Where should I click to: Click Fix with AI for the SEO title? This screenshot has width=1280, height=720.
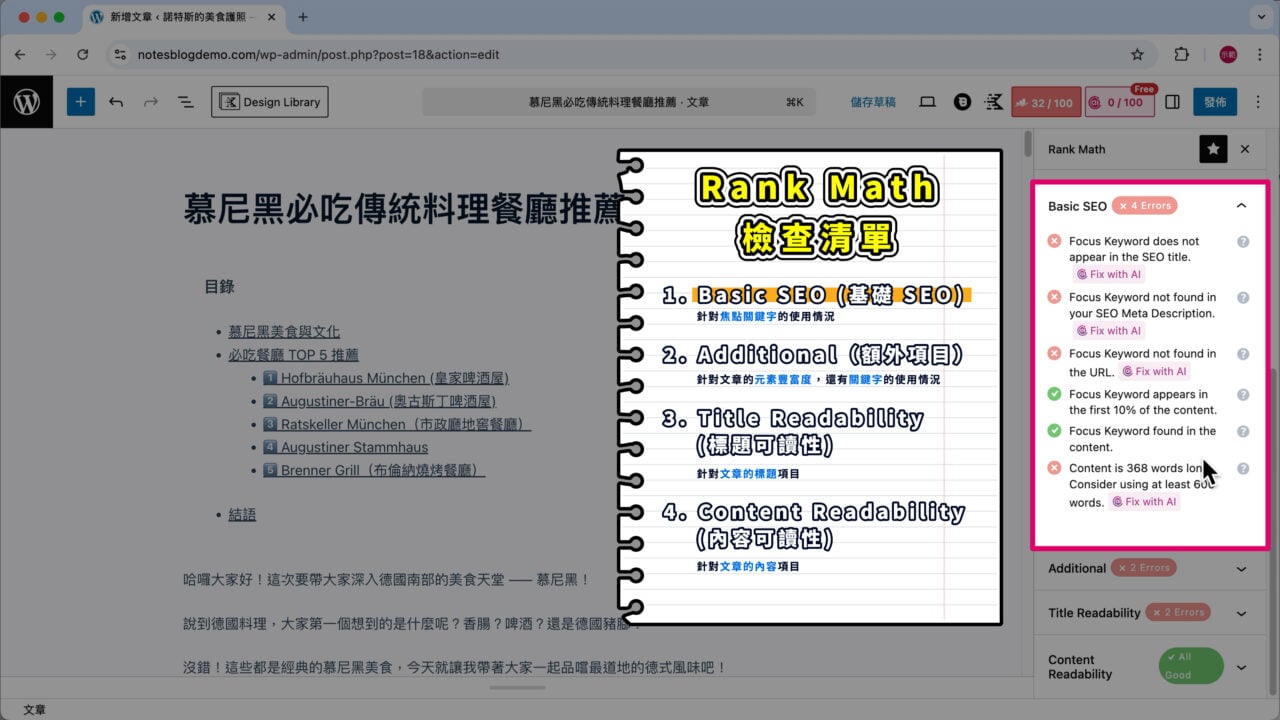1109,273
